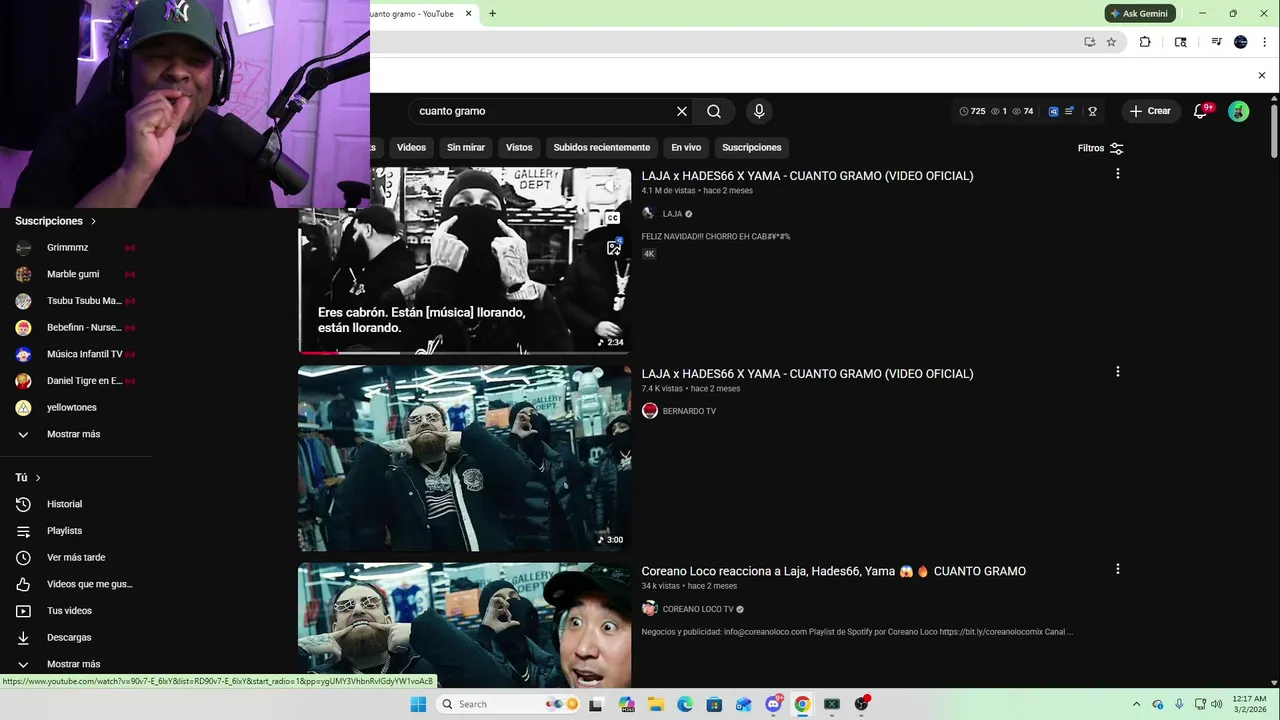Start voice search with the microphone icon

click(x=759, y=111)
